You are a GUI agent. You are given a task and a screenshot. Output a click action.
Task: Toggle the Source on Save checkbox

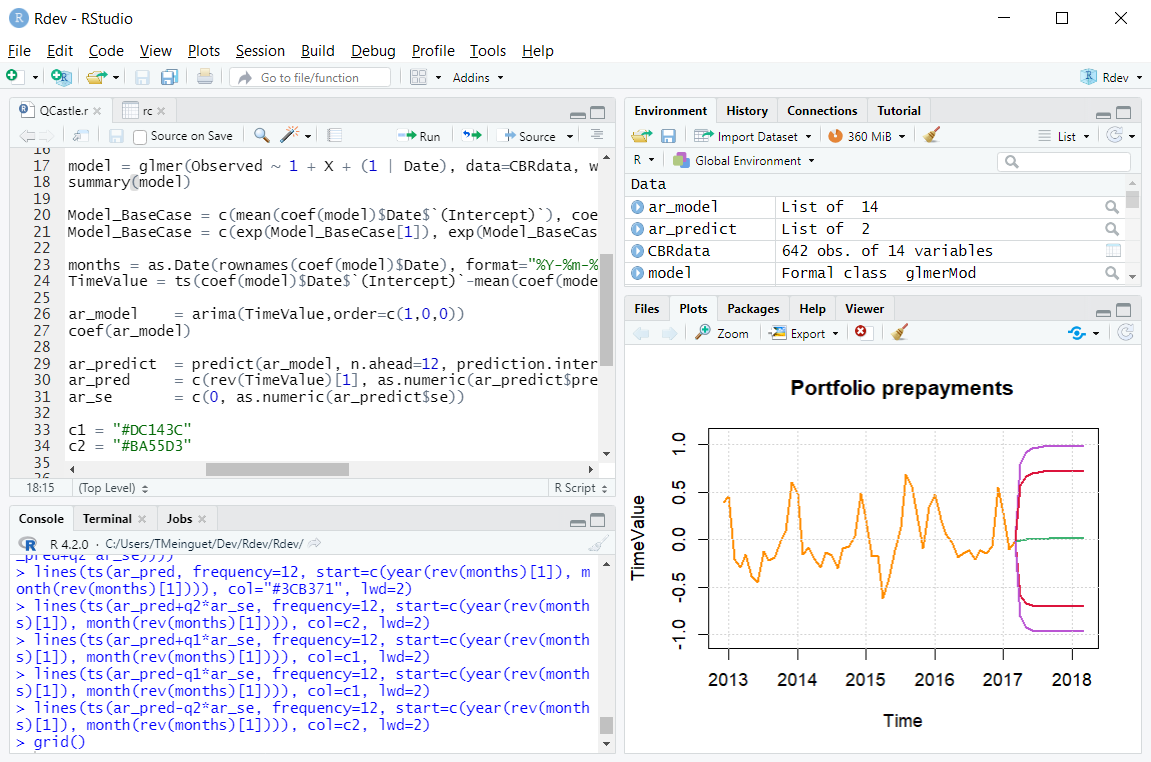tap(140, 137)
